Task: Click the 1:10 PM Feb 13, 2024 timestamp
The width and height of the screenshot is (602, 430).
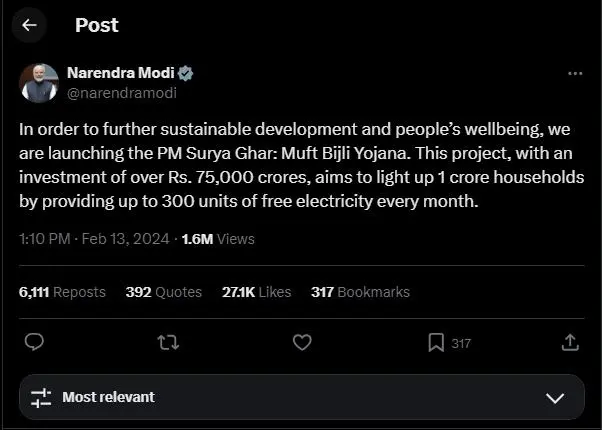Action: coord(93,239)
